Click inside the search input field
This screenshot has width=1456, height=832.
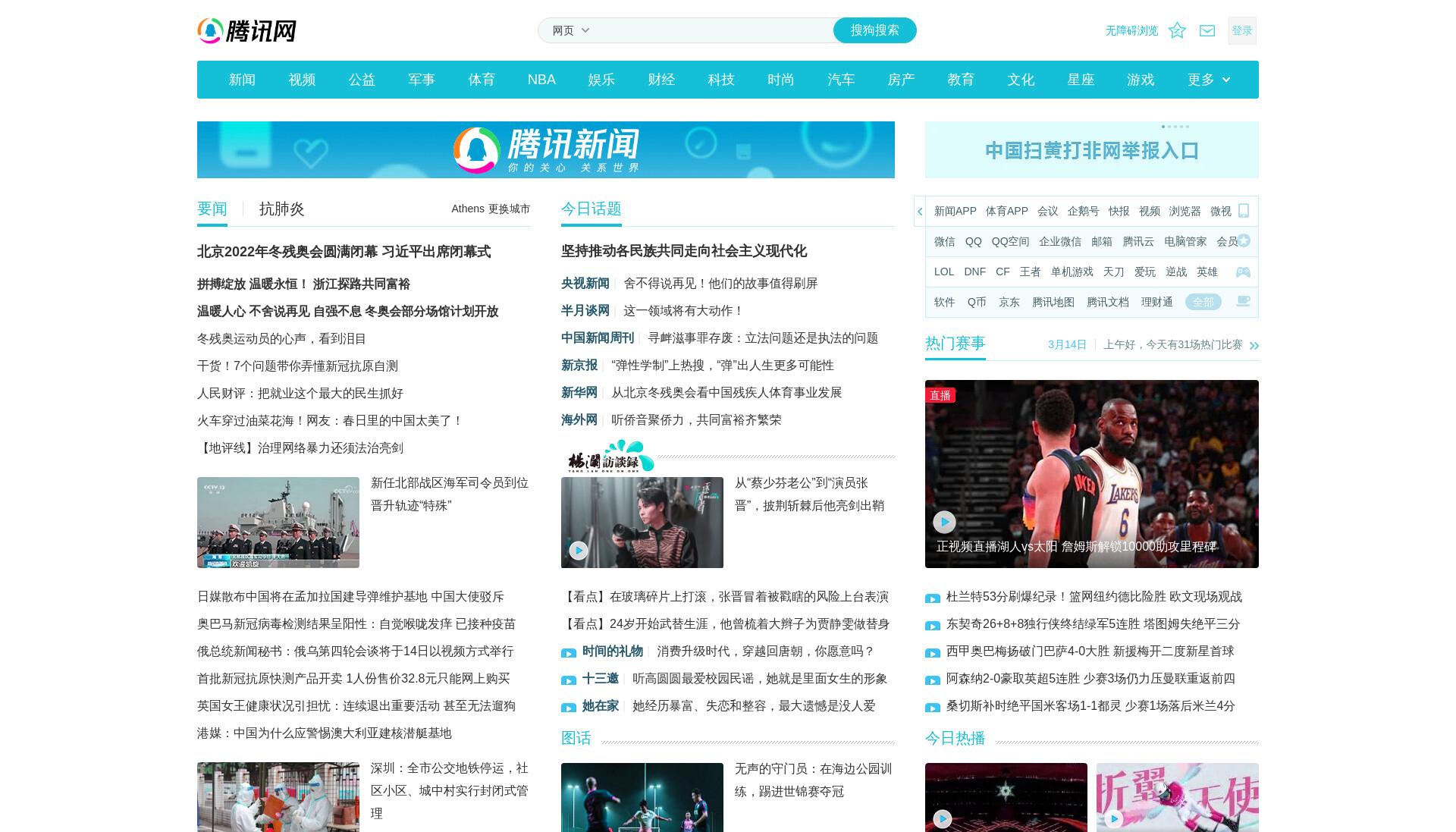(713, 30)
